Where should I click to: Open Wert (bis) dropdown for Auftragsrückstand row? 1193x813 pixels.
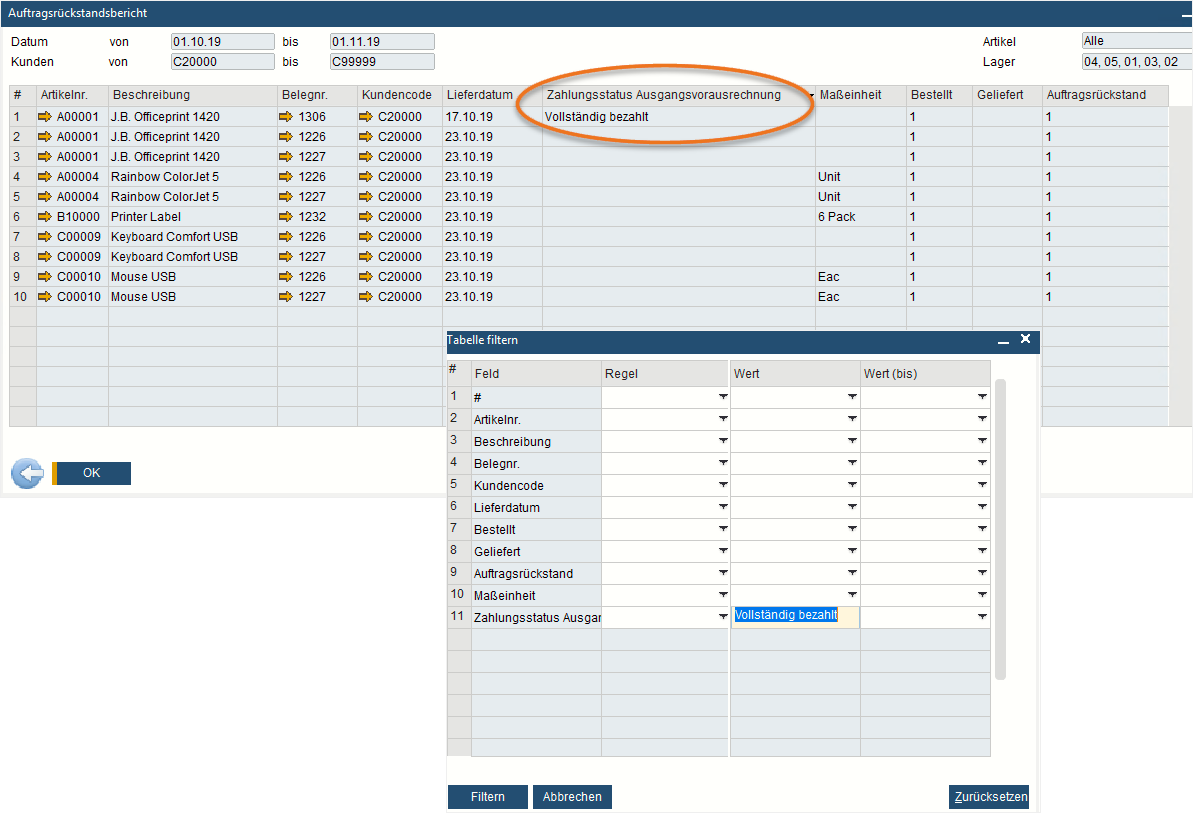pos(982,573)
